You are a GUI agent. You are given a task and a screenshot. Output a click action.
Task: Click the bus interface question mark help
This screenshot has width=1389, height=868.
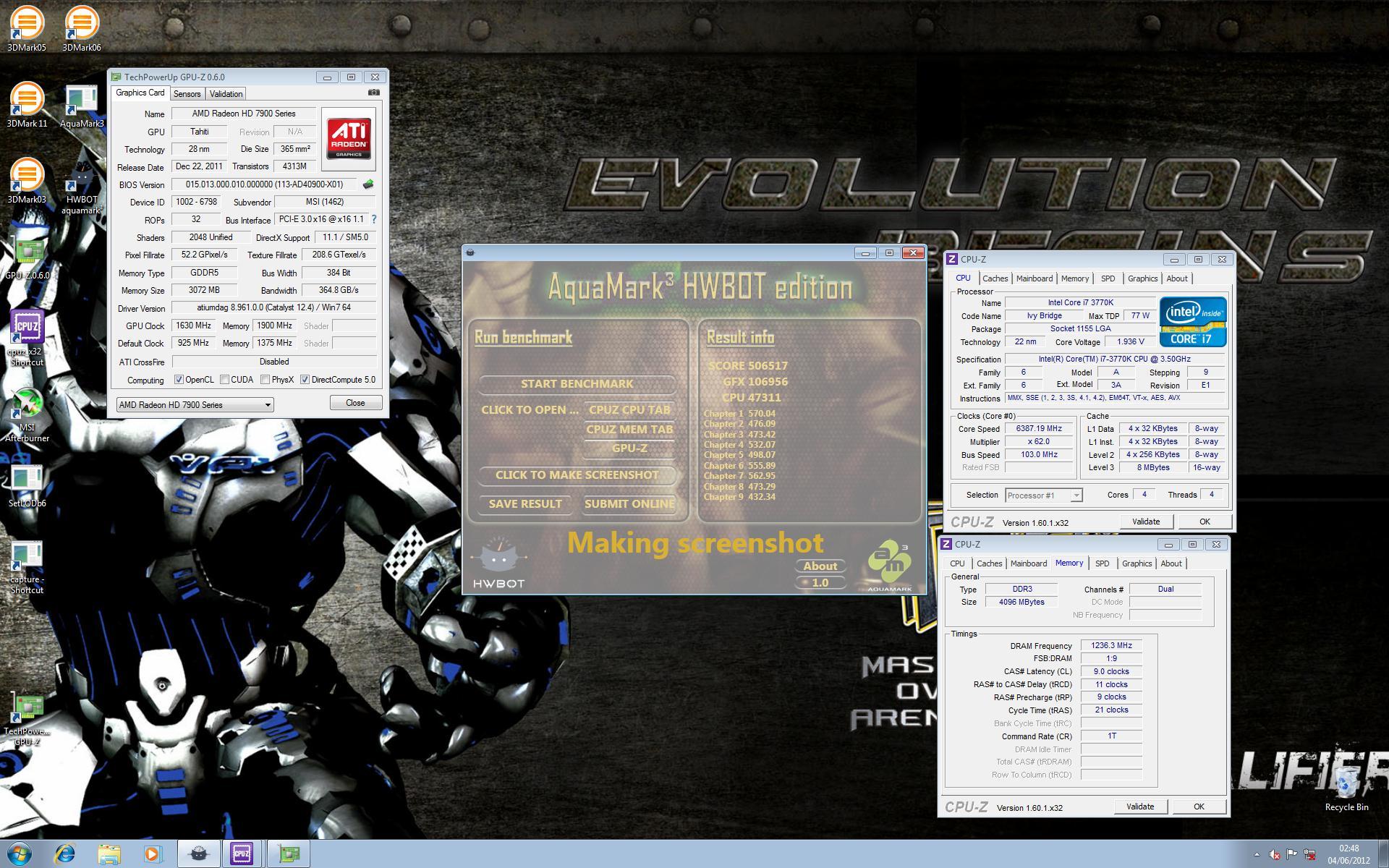pos(373,219)
